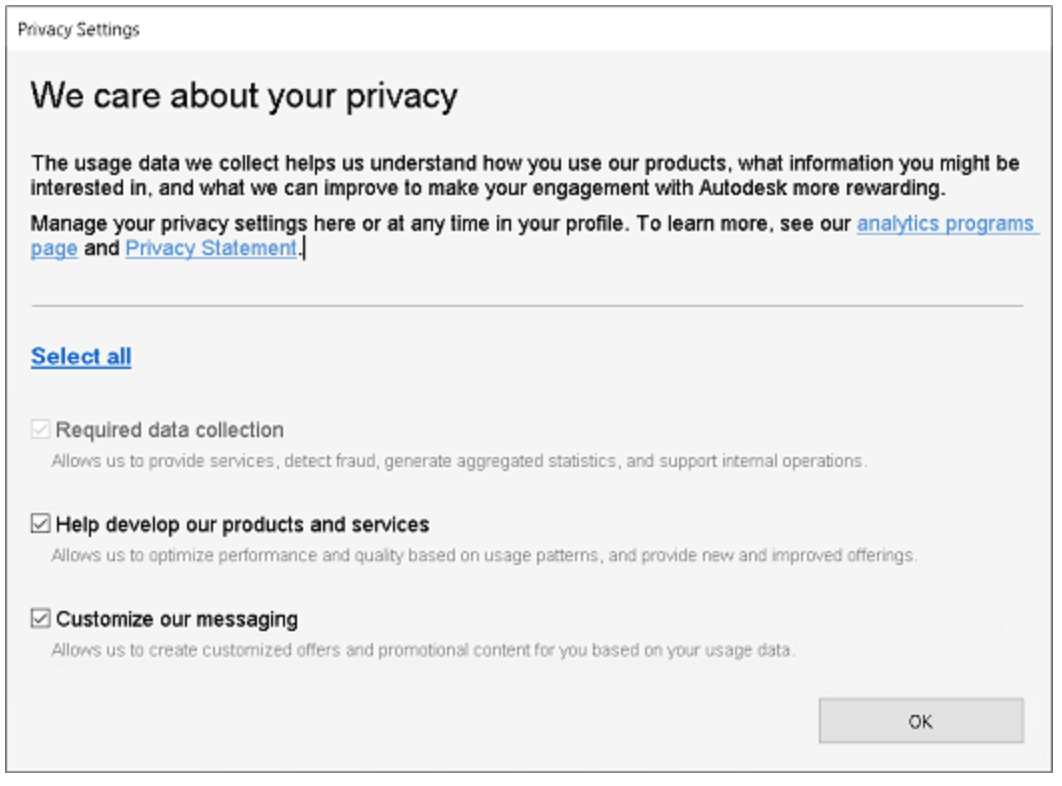Open the Privacy Statement link
Image resolution: width=1062 pixels, height=786 pixels.
pyautogui.click(x=211, y=248)
